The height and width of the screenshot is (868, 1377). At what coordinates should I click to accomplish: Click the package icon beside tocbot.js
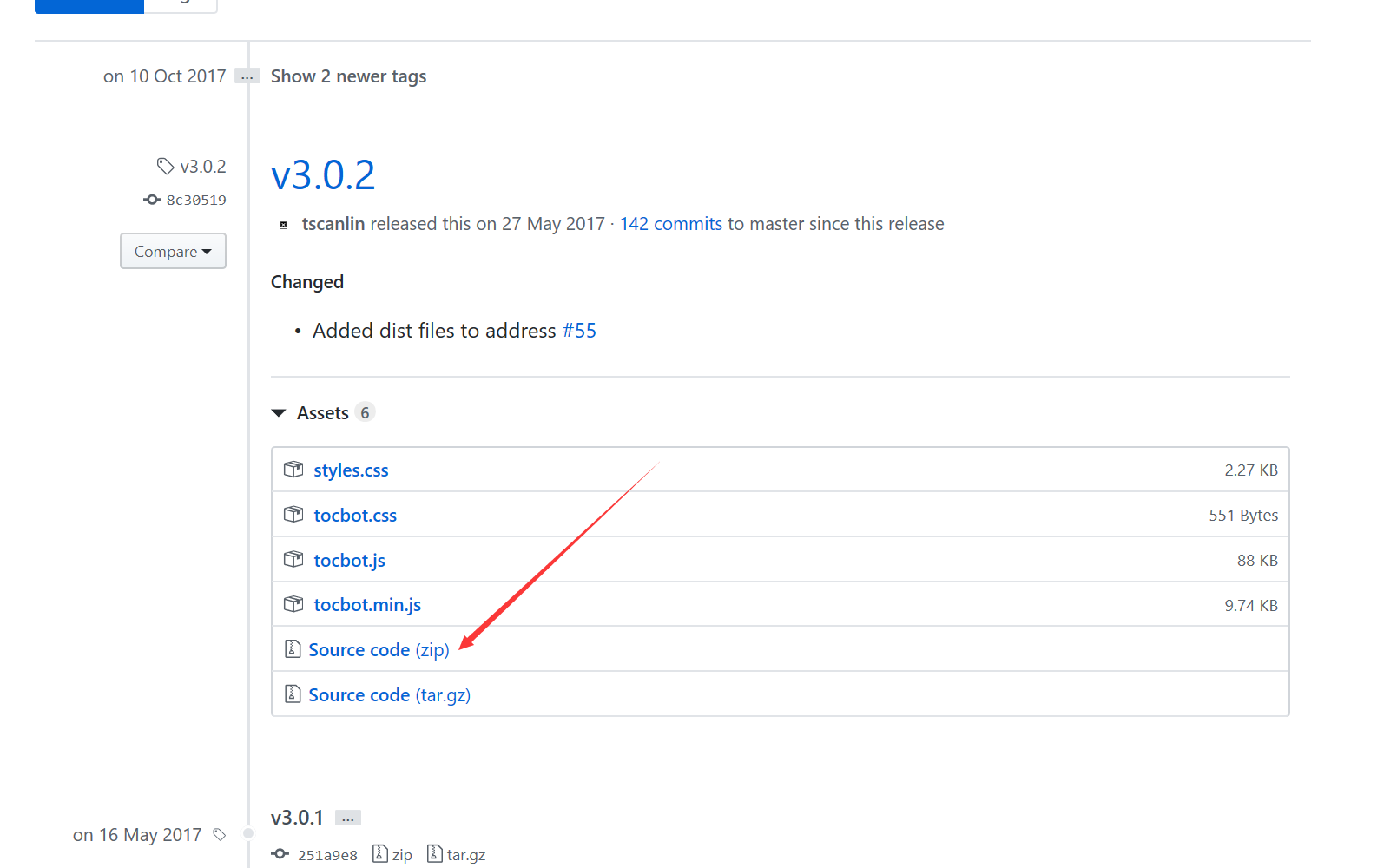pos(293,560)
